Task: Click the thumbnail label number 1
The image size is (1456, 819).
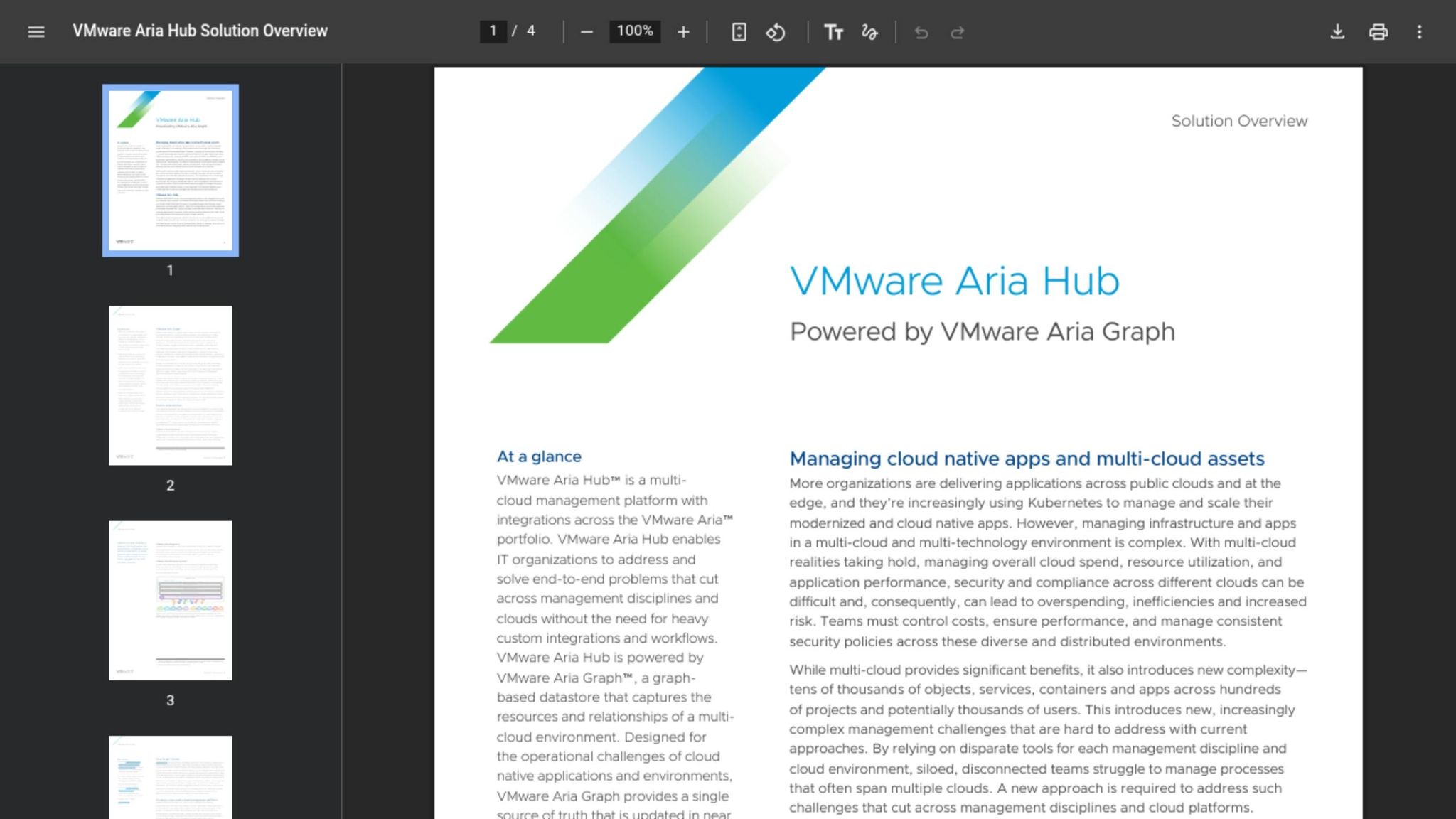Action: 170,270
